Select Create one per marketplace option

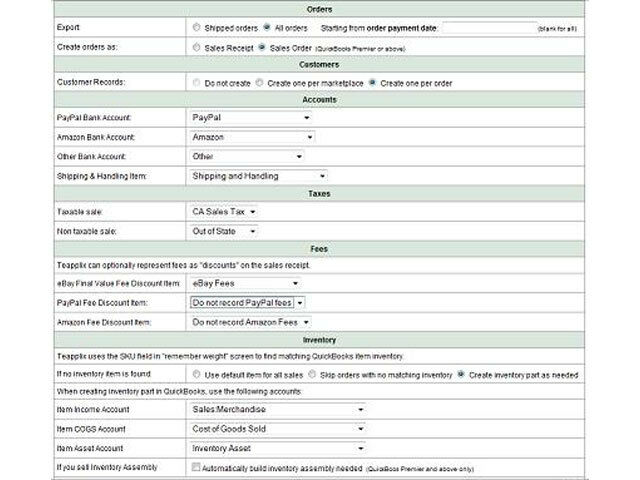[258, 83]
